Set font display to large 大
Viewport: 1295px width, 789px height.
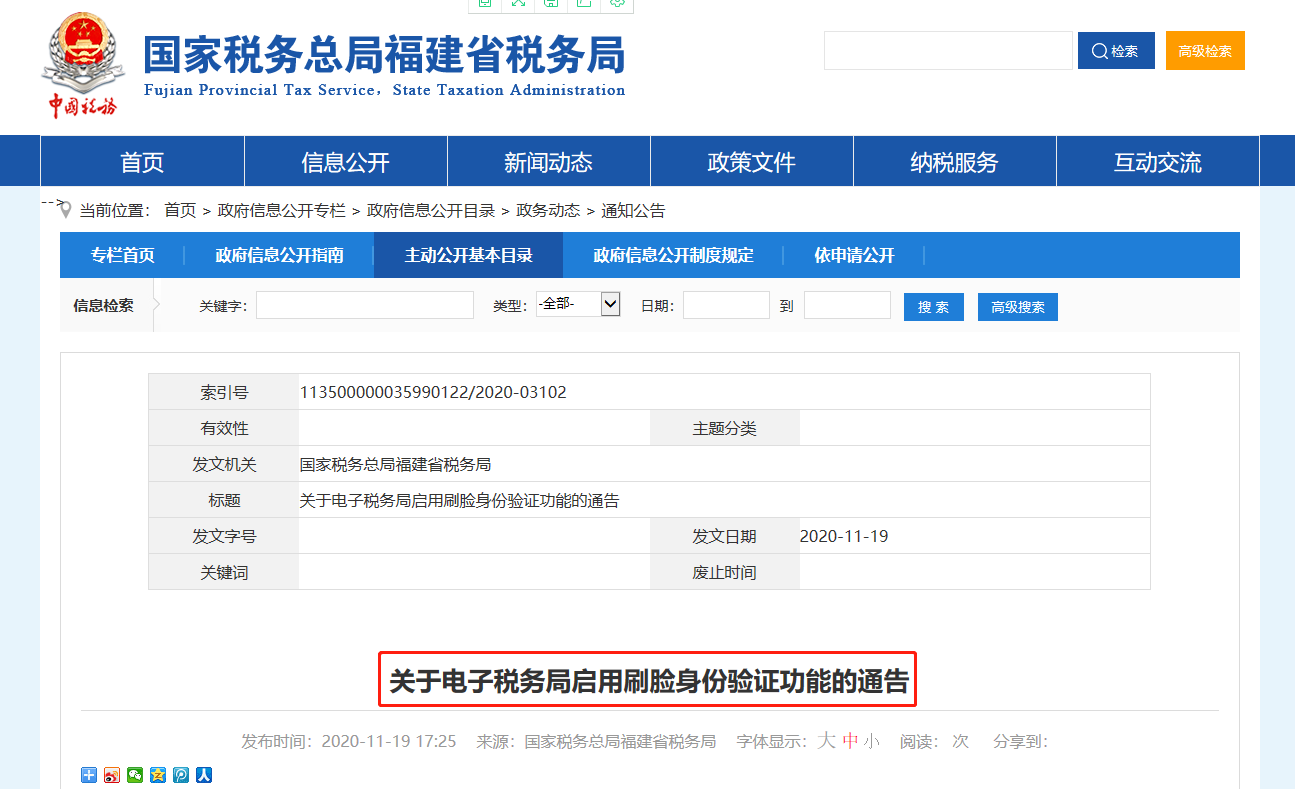point(826,741)
